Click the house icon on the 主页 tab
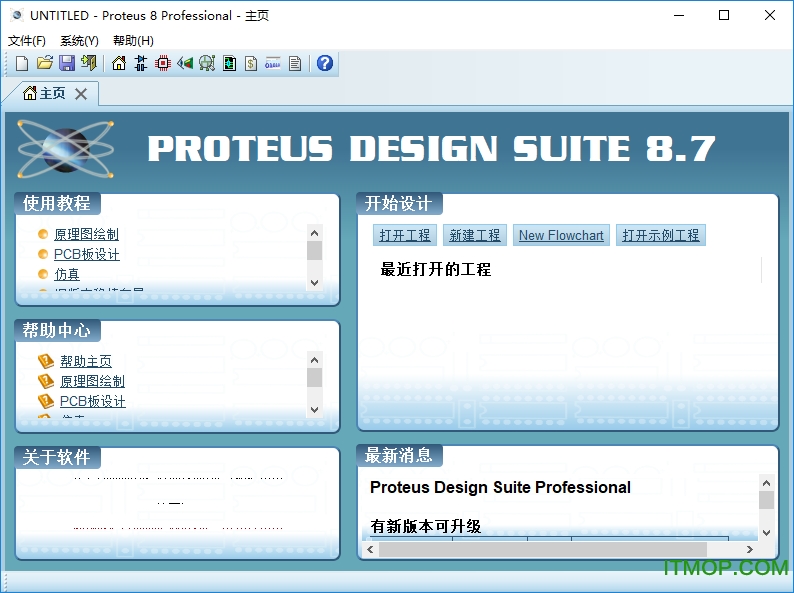The image size is (794, 593). (x=30, y=93)
